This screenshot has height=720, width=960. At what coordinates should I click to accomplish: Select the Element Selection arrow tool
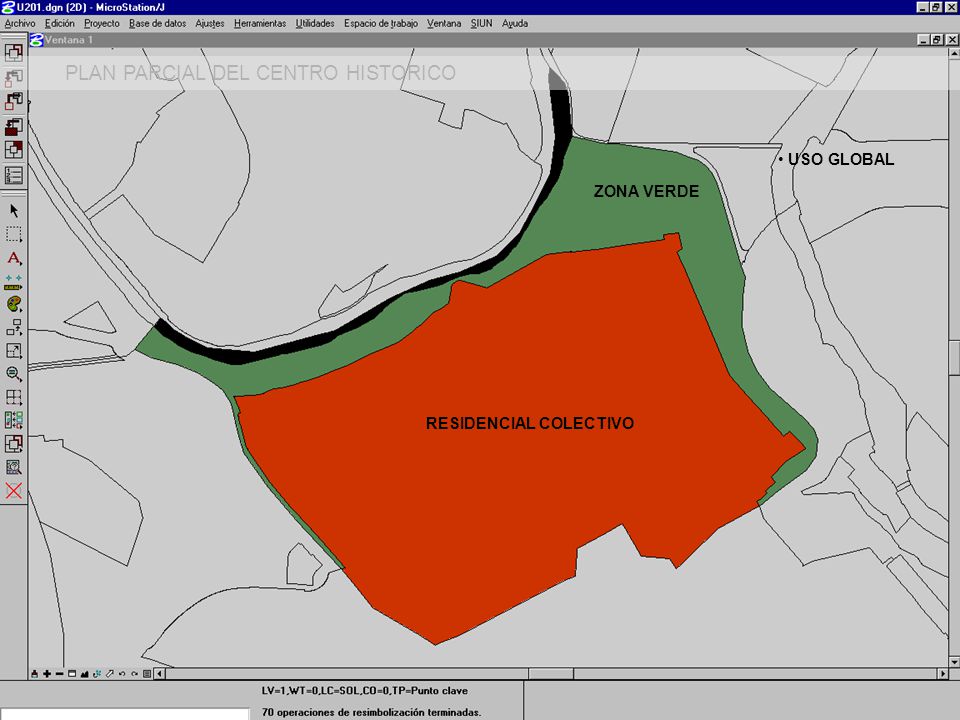pyautogui.click(x=13, y=211)
